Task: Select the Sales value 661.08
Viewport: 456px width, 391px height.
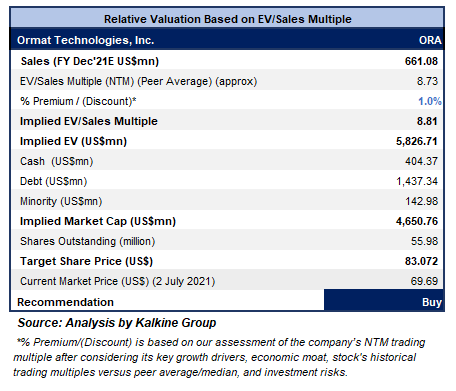Action: point(421,61)
